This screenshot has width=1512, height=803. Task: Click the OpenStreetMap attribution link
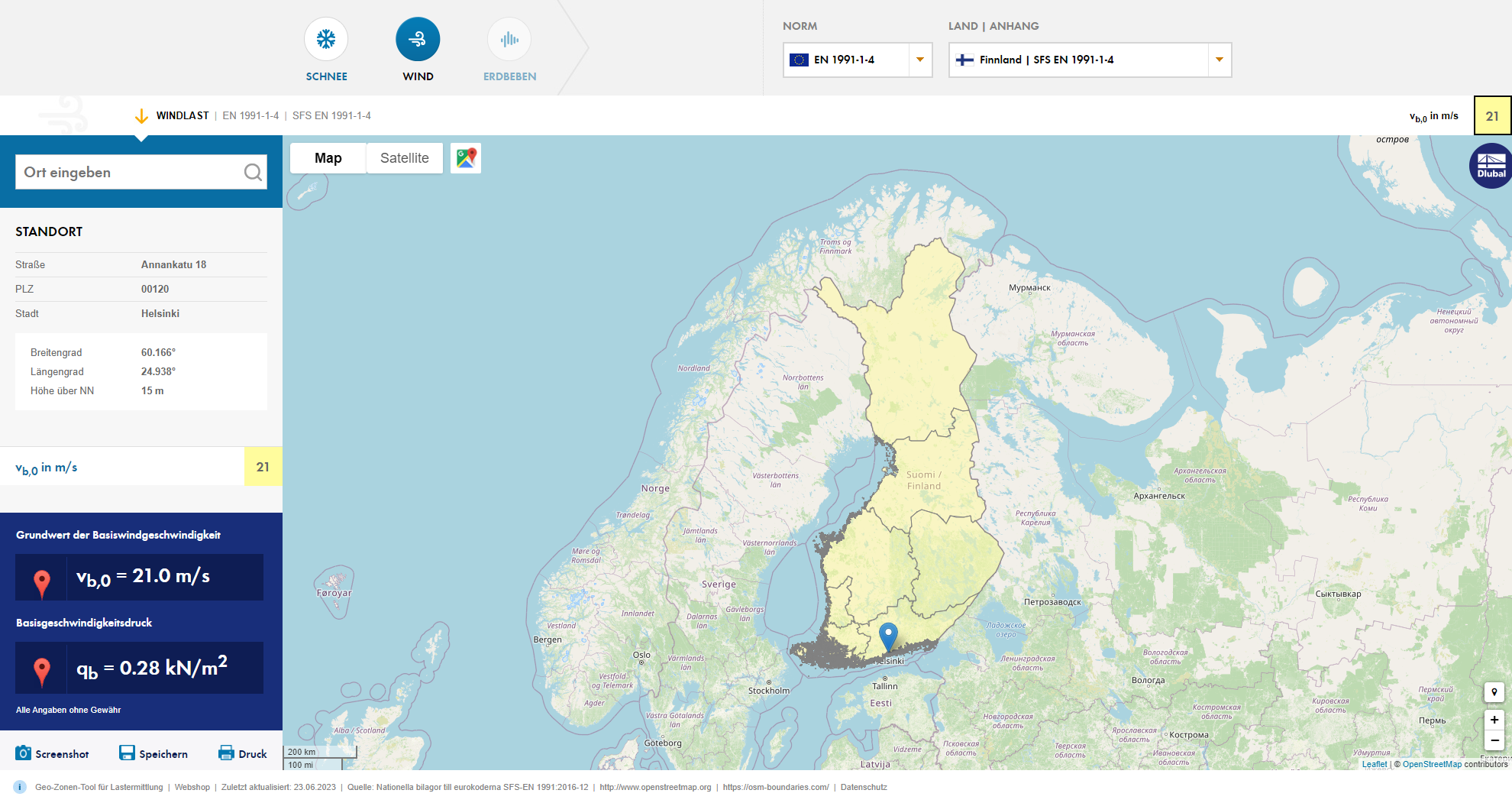tap(1430, 764)
